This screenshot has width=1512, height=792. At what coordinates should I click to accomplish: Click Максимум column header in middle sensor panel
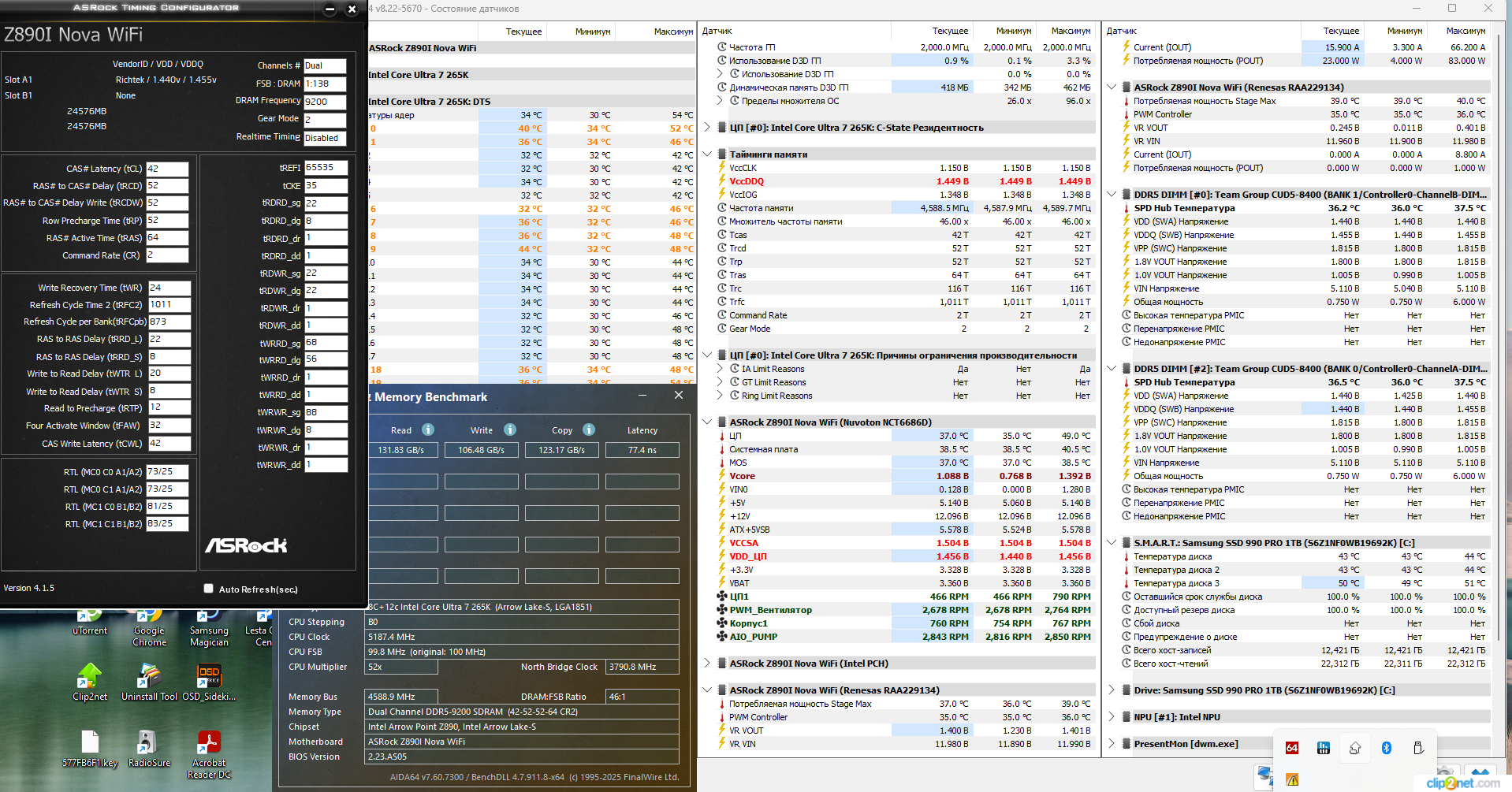coord(1065,31)
